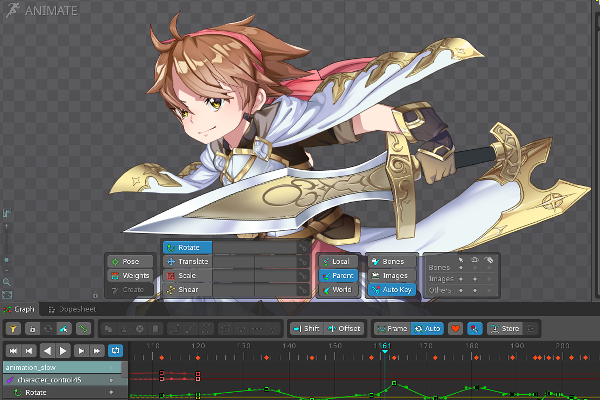Click the Scale row link icon
600x400 pixels.
pyautogui.click(x=303, y=276)
